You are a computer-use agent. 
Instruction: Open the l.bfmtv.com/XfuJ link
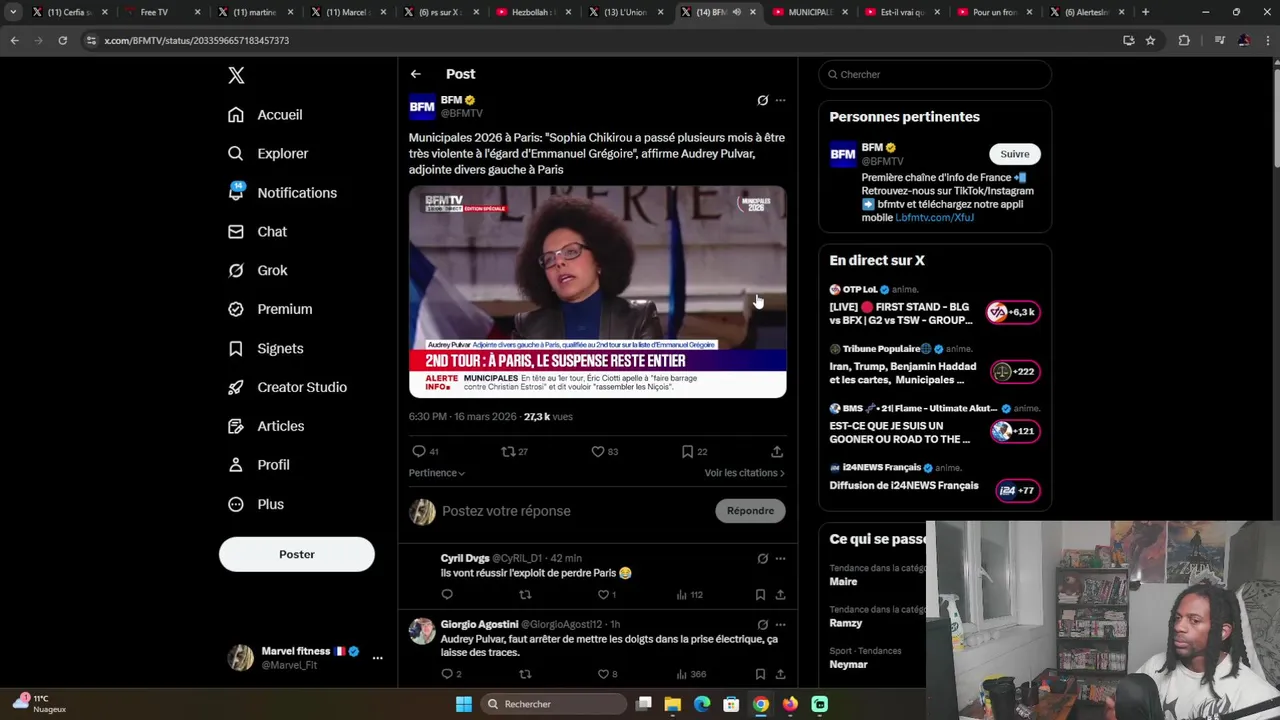(935, 217)
